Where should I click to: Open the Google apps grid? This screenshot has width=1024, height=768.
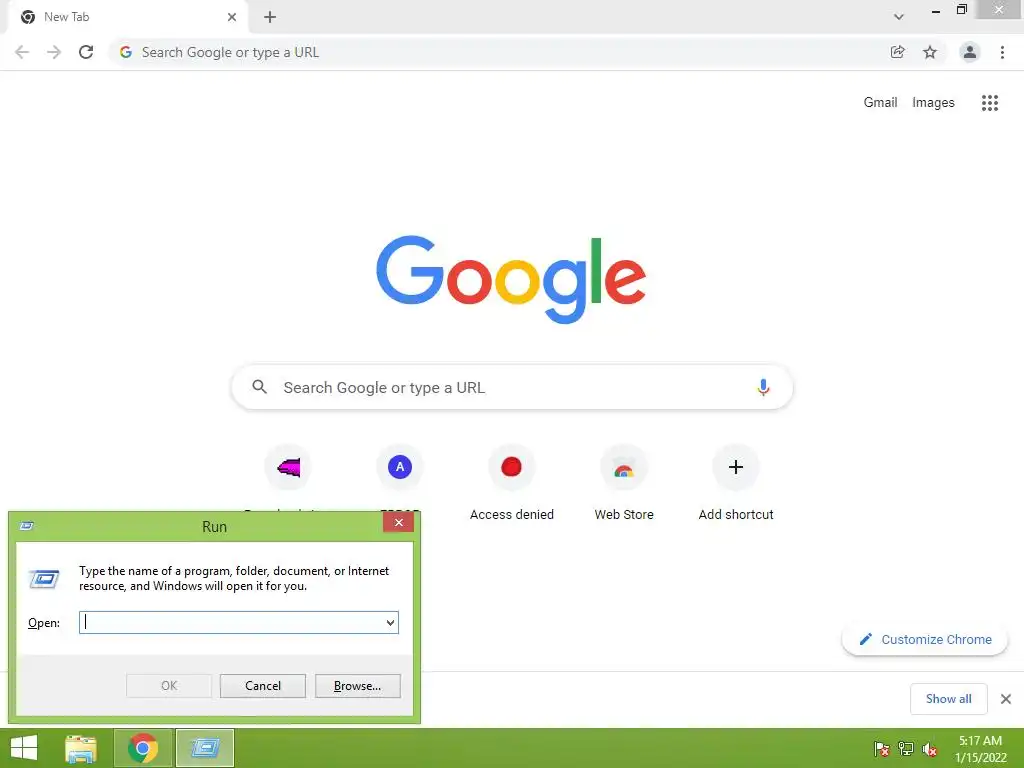coord(990,103)
